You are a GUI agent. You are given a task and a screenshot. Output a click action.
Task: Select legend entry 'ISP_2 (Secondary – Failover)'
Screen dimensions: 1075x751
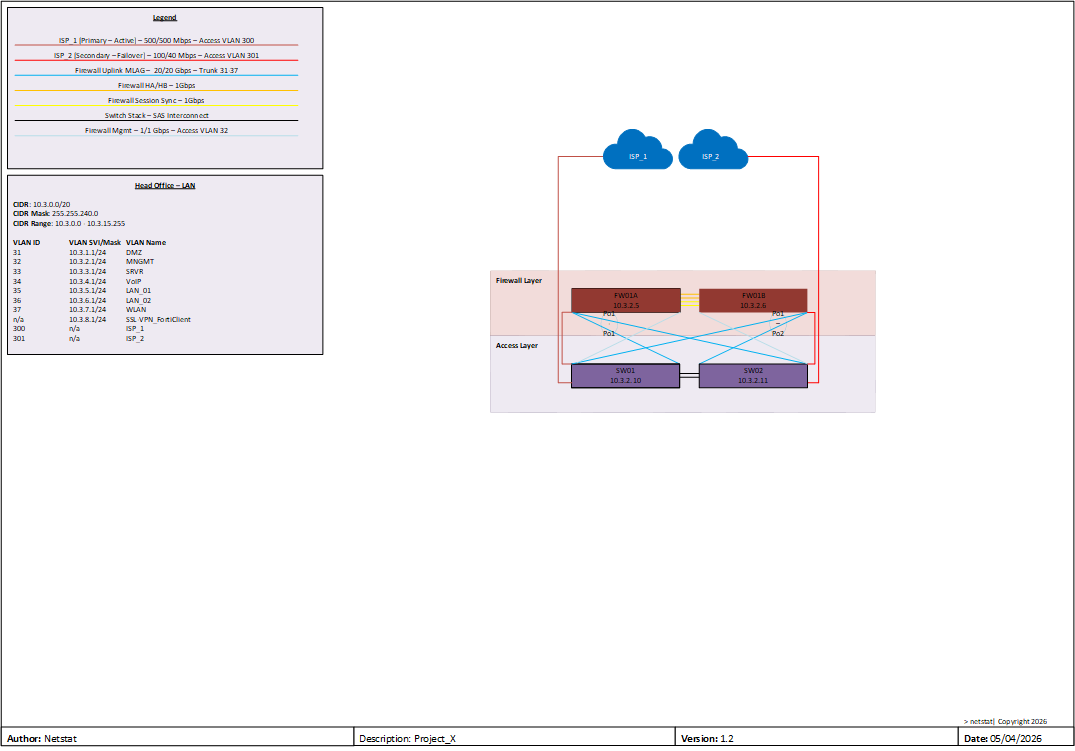tap(156, 56)
